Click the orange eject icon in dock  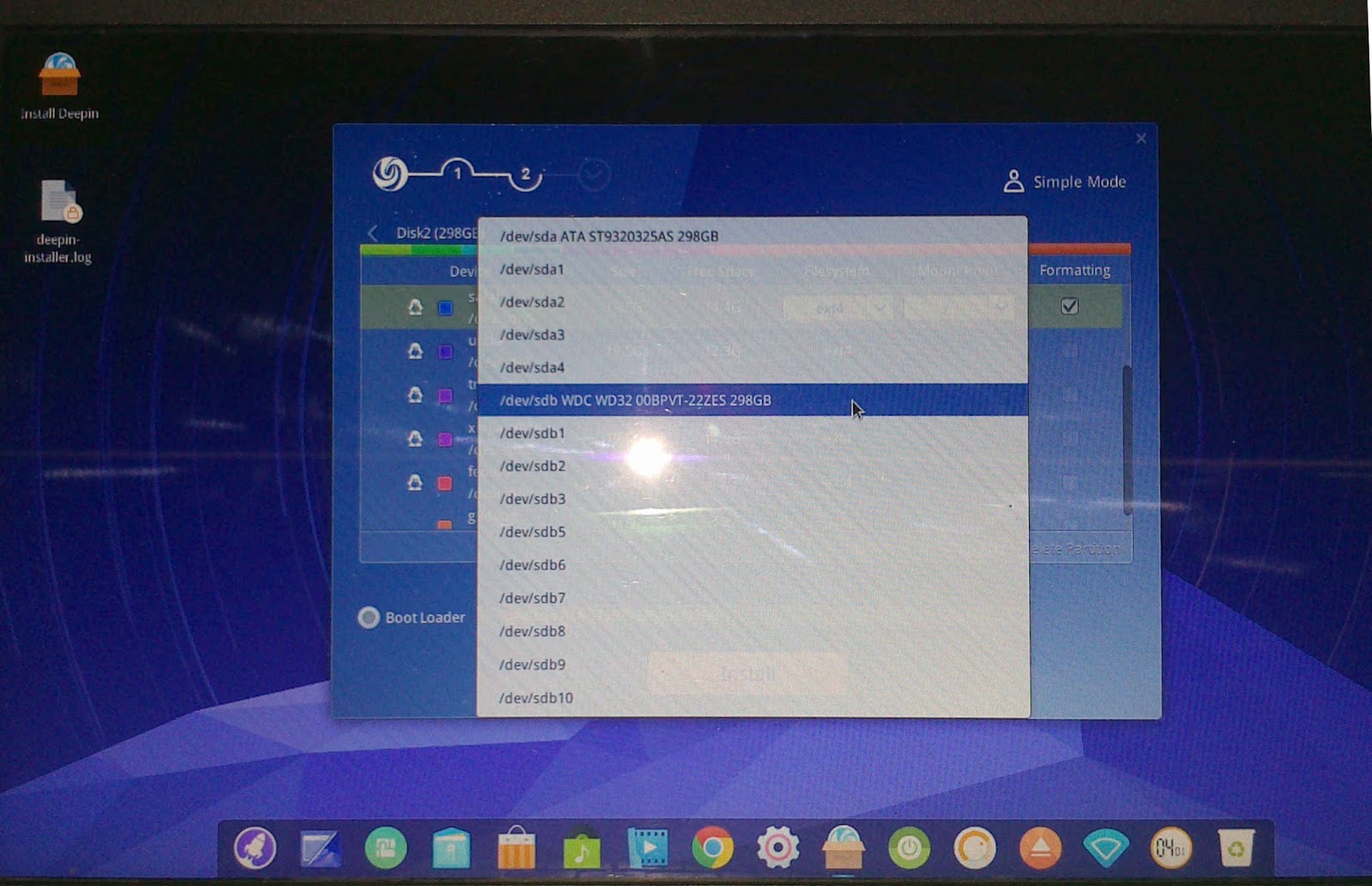pyautogui.click(x=1040, y=848)
